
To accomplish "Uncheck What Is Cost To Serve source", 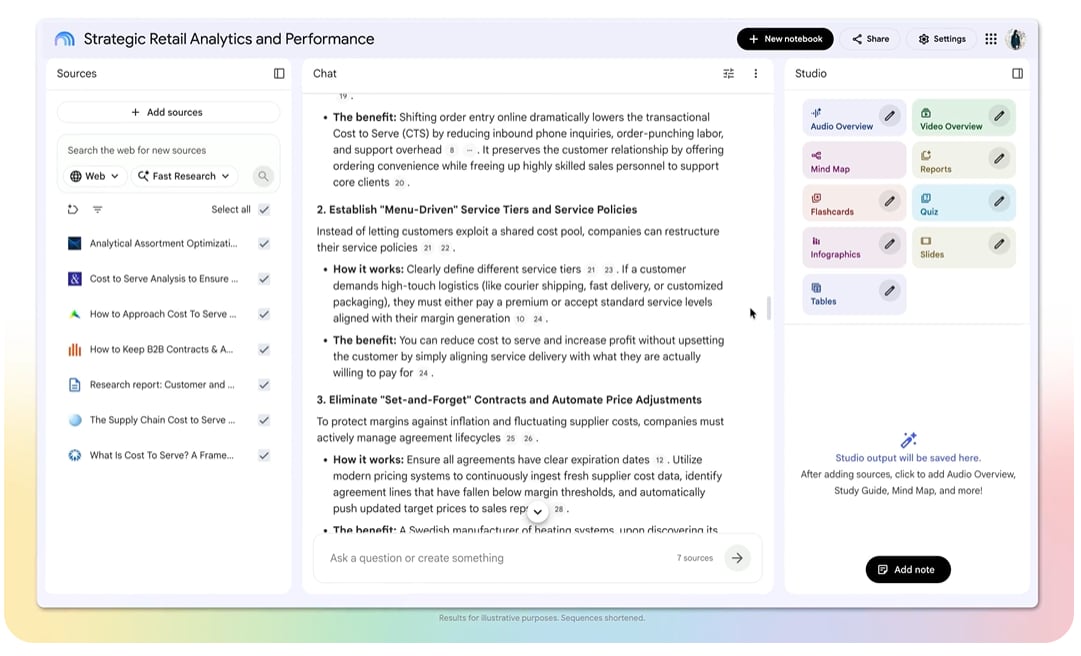I will (264, 455).
